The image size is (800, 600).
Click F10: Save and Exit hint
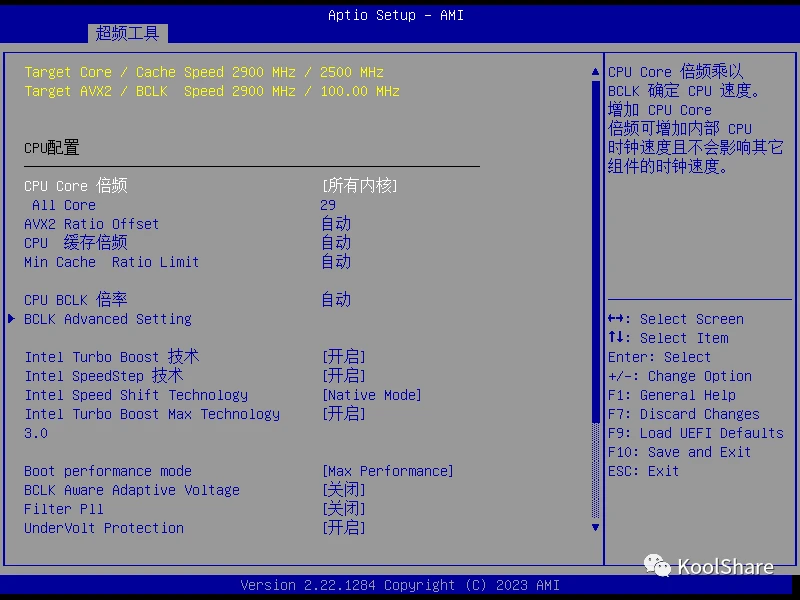coord(679,452)
